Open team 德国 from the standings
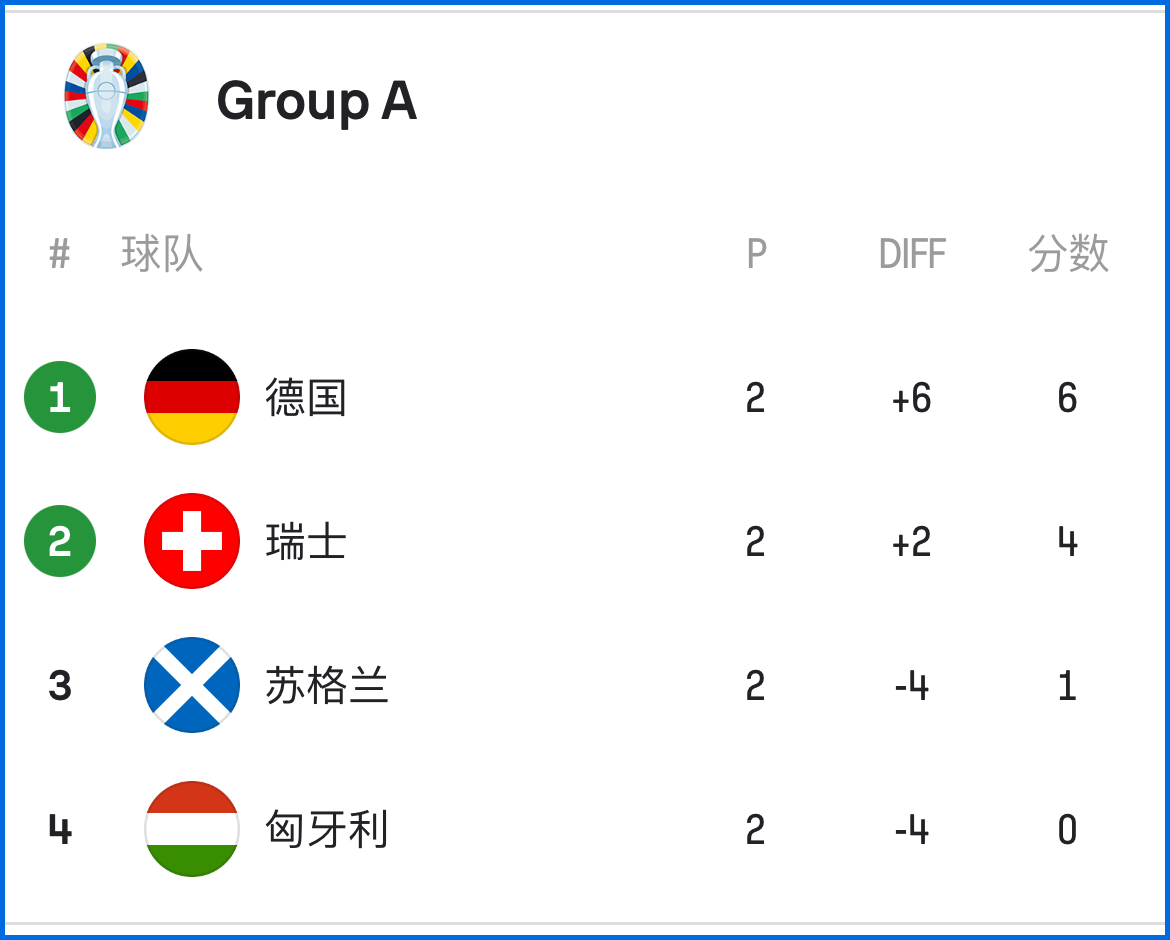Image resolution: width=1170 pixels, height=940 pixels. (306, 398)
